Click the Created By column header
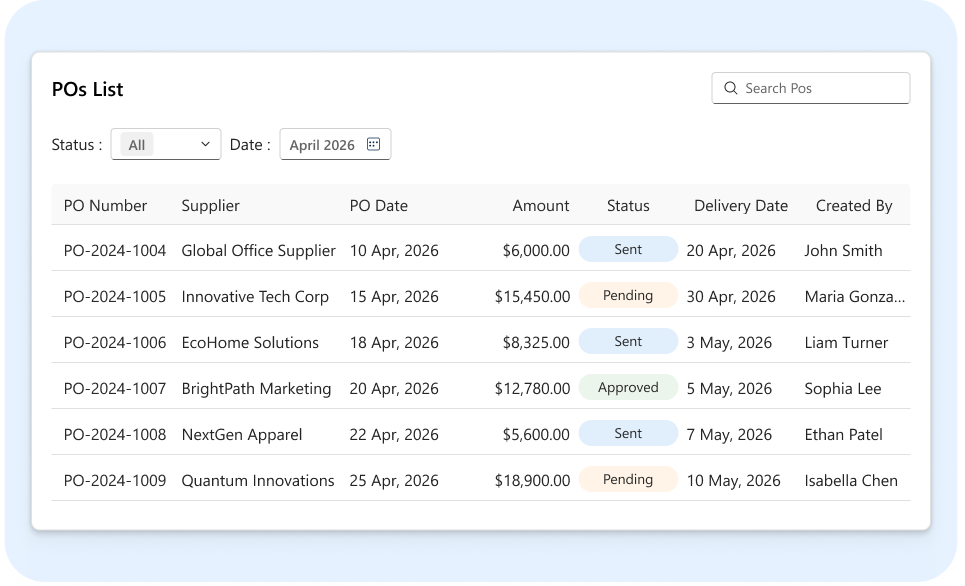This screenshot has height=586, width=965. (x=854, y=206)
